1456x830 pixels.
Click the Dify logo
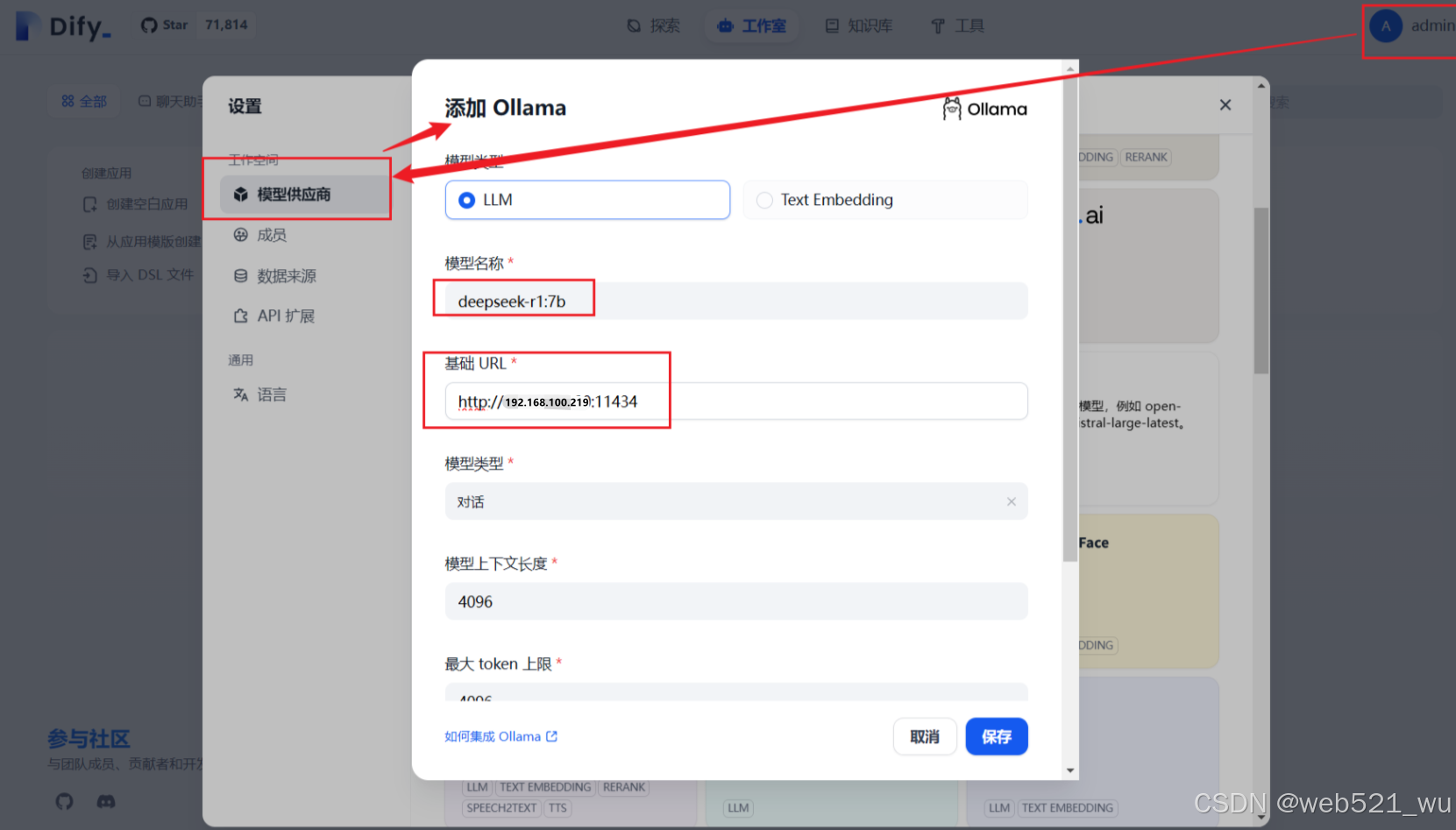(x=64, y=26)
